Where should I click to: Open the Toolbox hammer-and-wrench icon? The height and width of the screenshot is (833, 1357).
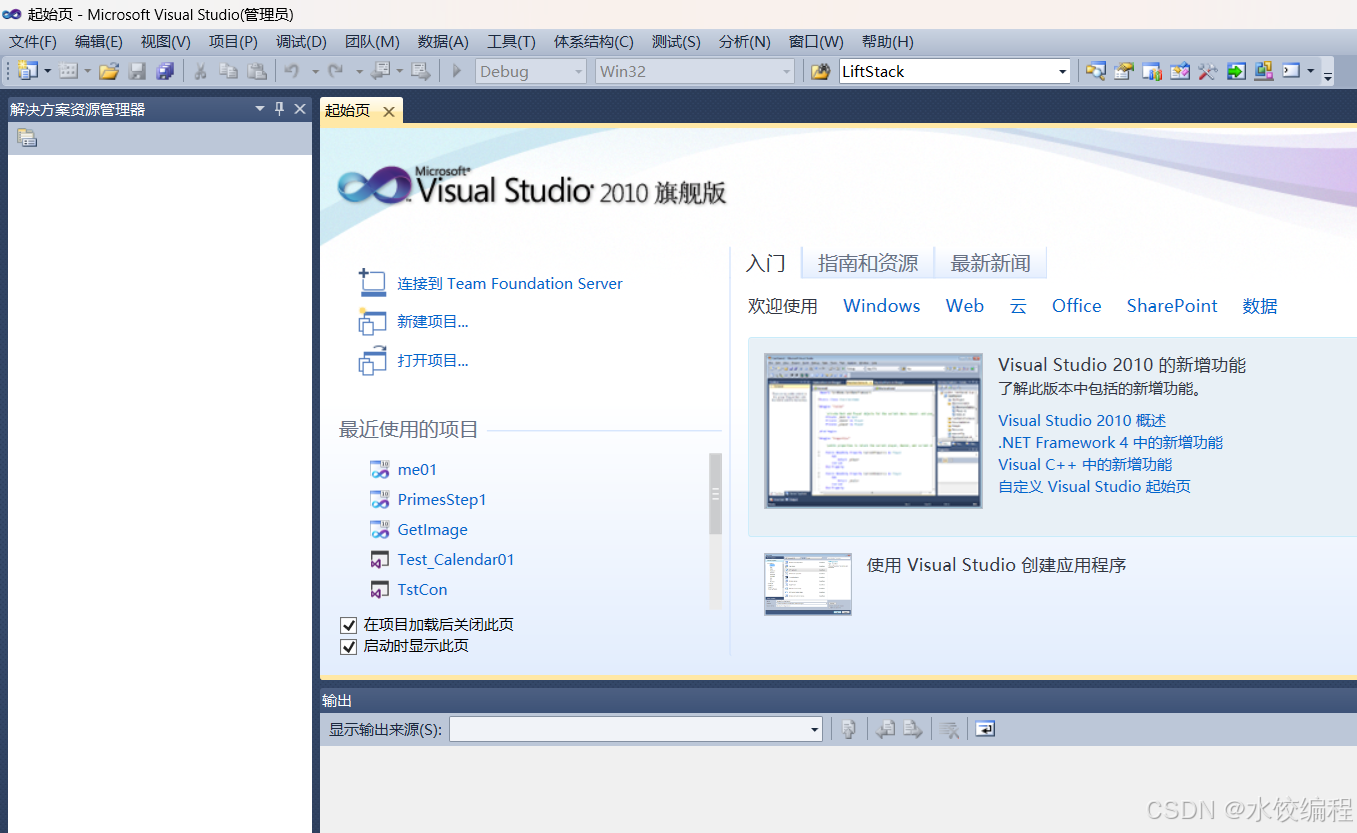click(x=1208, y=71)
